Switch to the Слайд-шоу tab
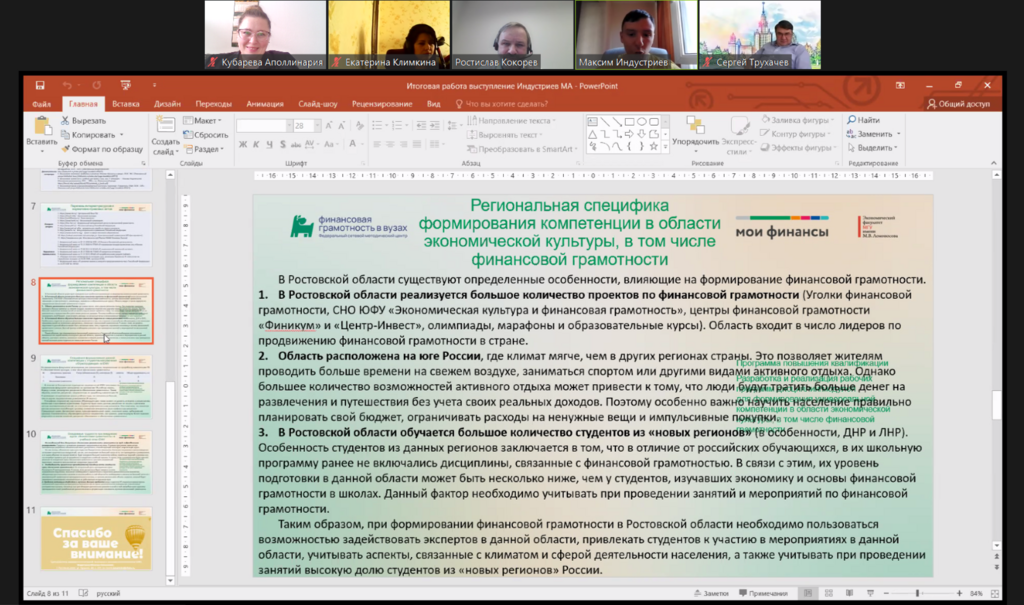Image resolution: width=1024 pixels, height=605 pixels. pos(317,104)
